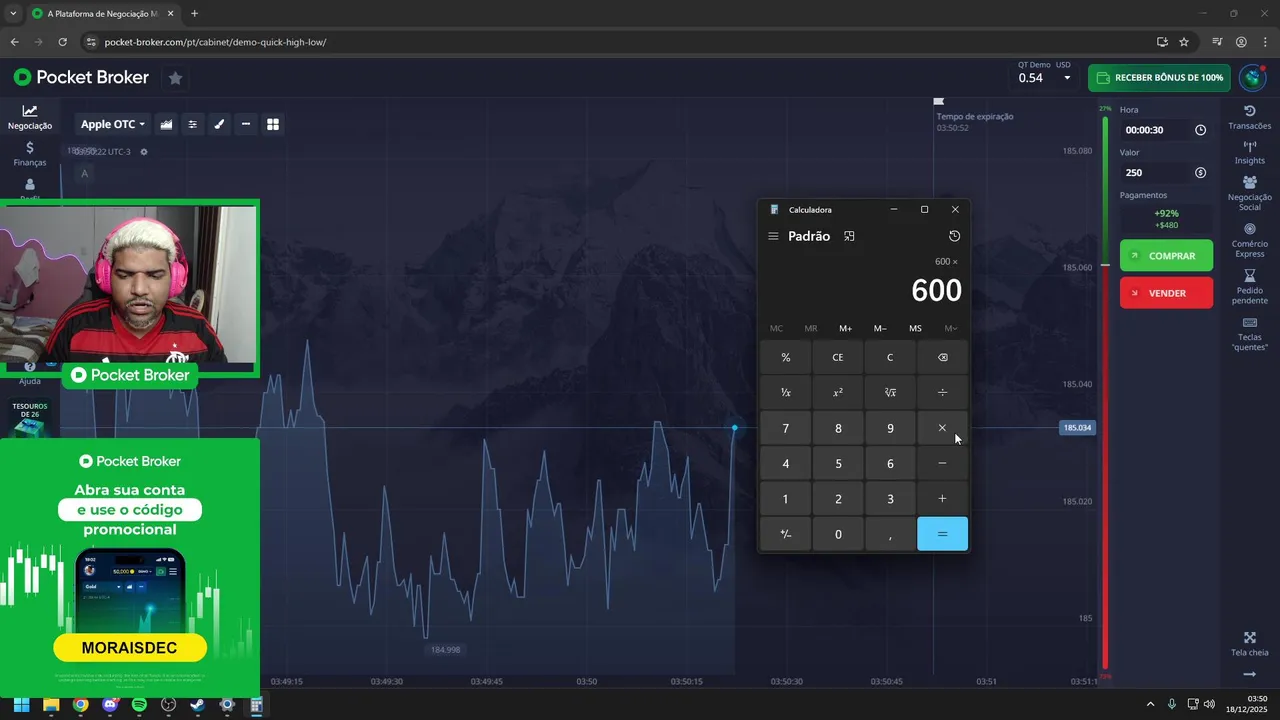Bookmark this page star in address bar
Screen dimensions: 1280x720
click(1184, 42)
